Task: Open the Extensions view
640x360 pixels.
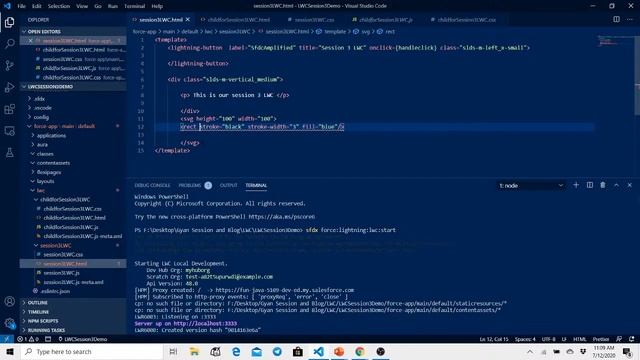Action: [9, 109]
